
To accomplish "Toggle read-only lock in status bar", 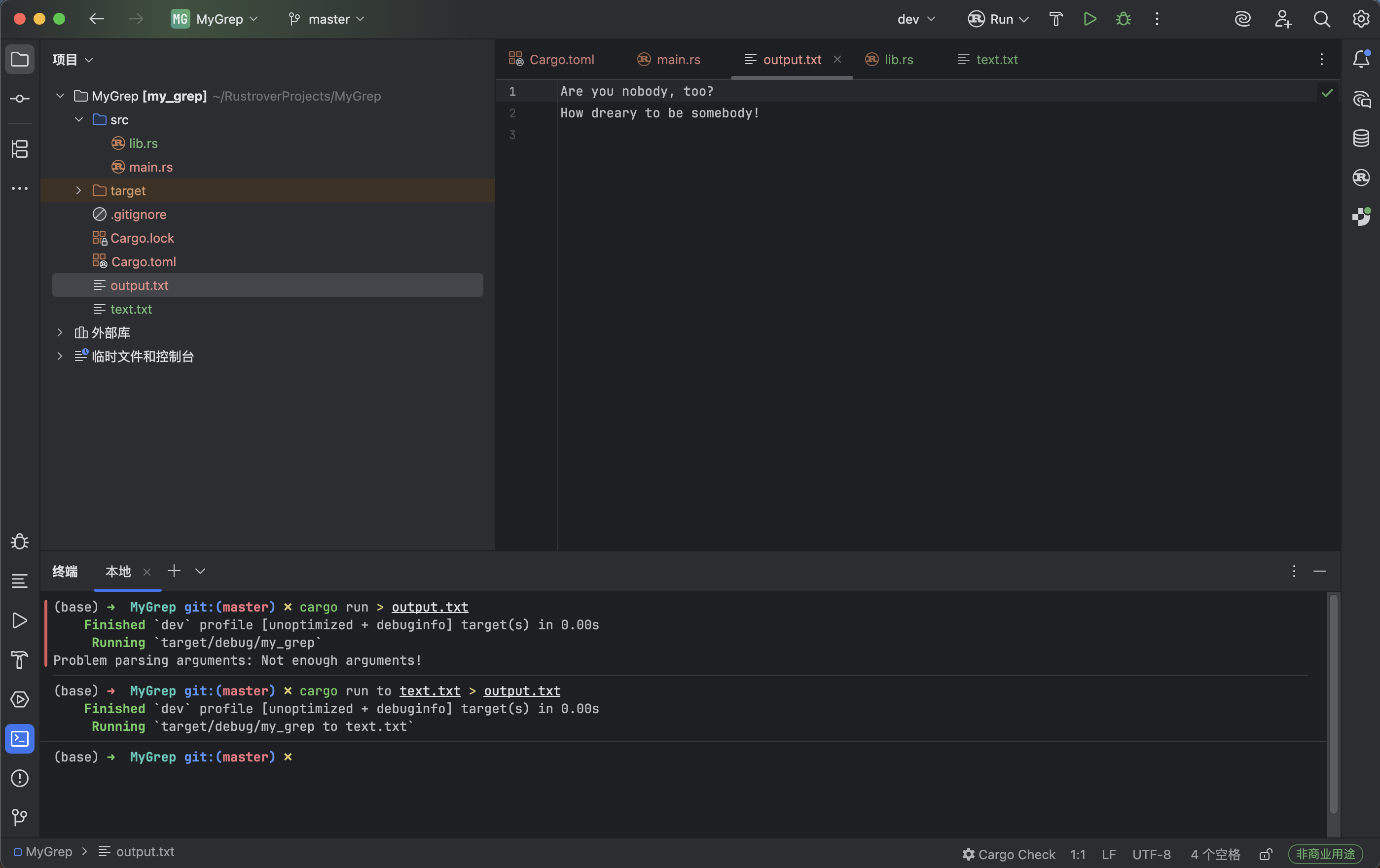I will pyautogui.click(x=1266, y=854).
